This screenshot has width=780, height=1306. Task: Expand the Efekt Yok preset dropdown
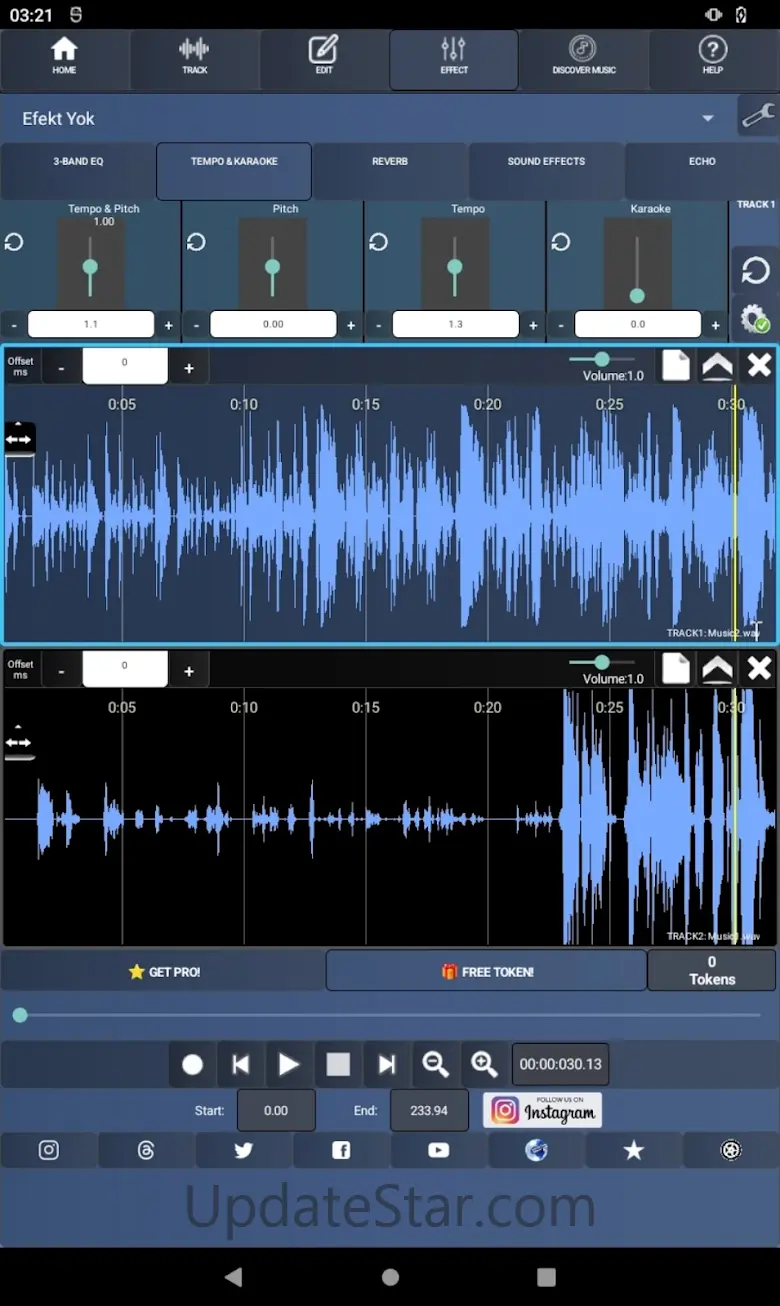click(x=707, y=118)
